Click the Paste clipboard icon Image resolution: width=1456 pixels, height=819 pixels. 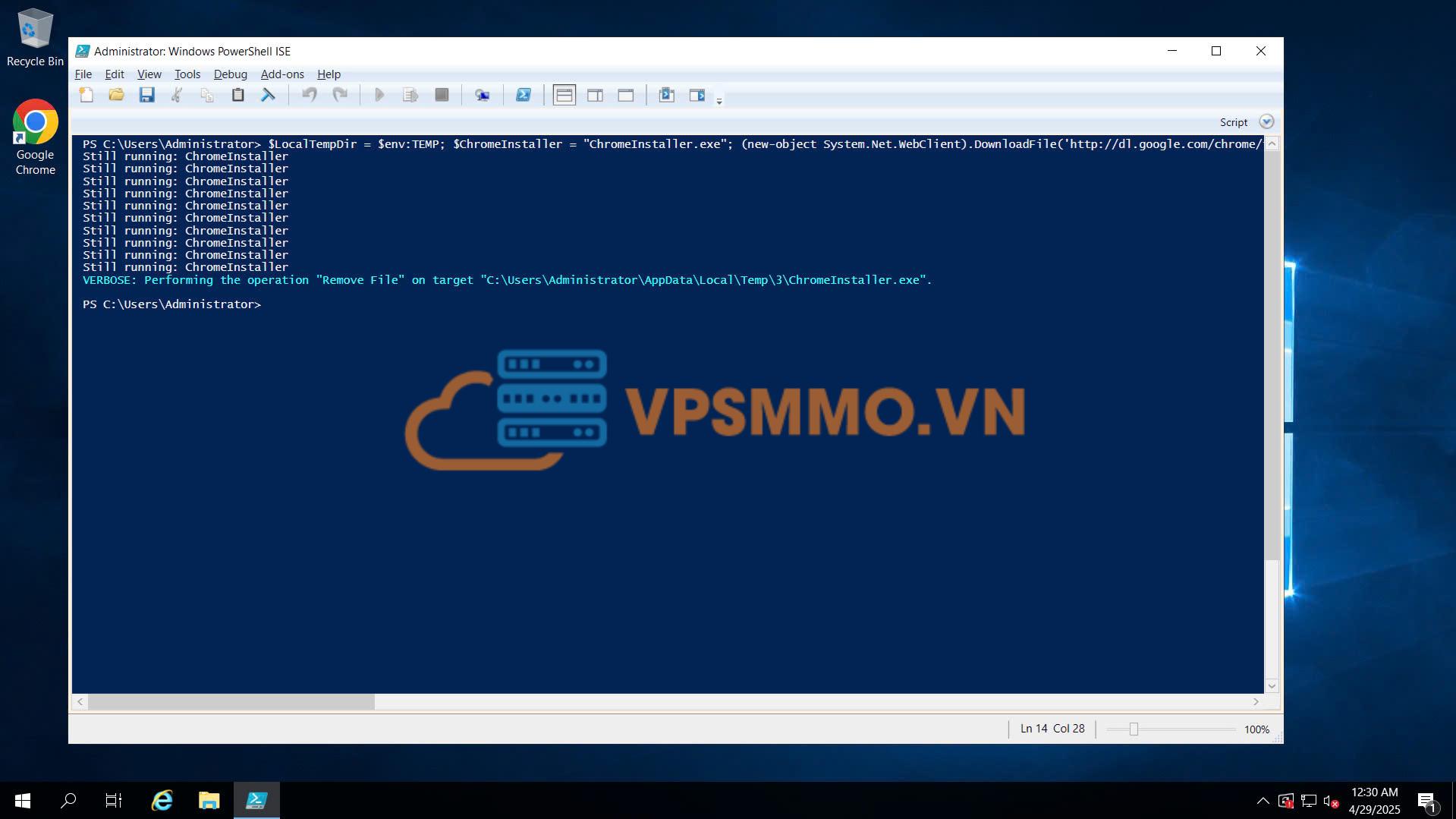pos(237,95)
